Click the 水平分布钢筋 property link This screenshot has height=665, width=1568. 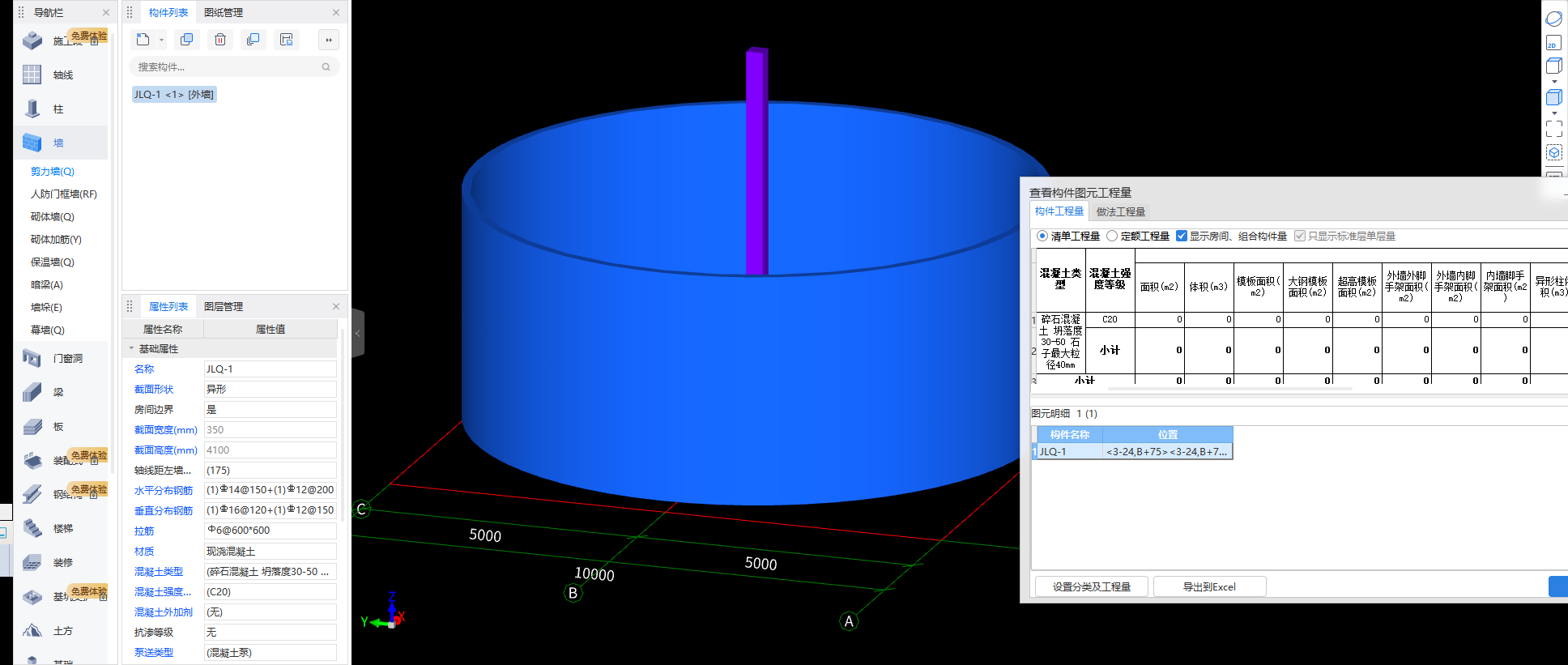(x=164, y=491)
